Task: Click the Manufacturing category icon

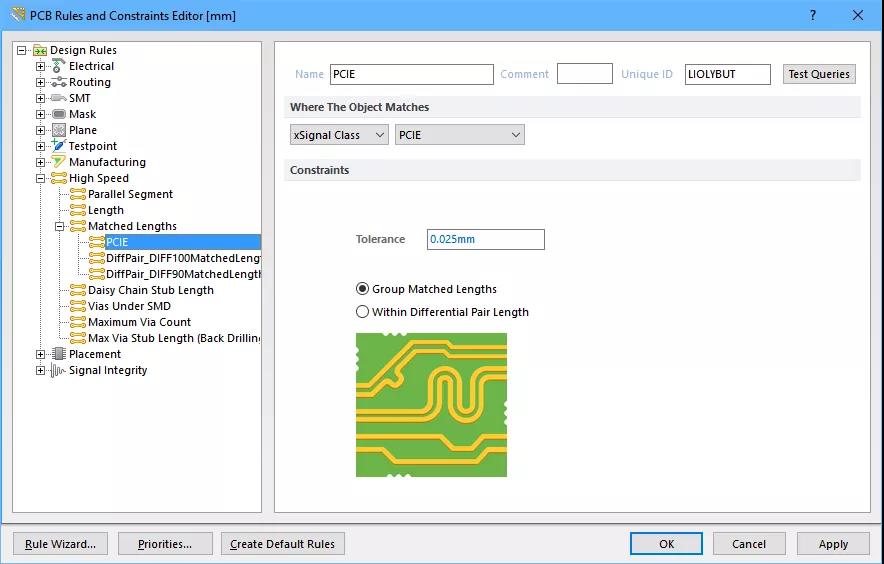Action: tap(58, 162)
